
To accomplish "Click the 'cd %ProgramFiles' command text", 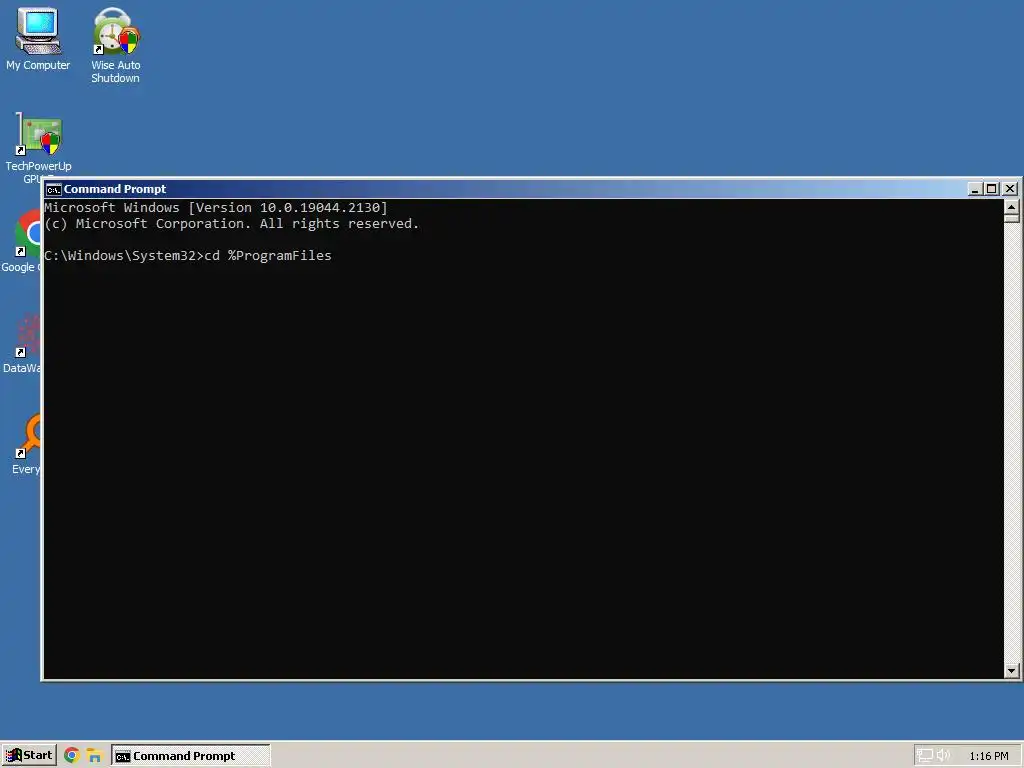I will (x=268, y=255).
